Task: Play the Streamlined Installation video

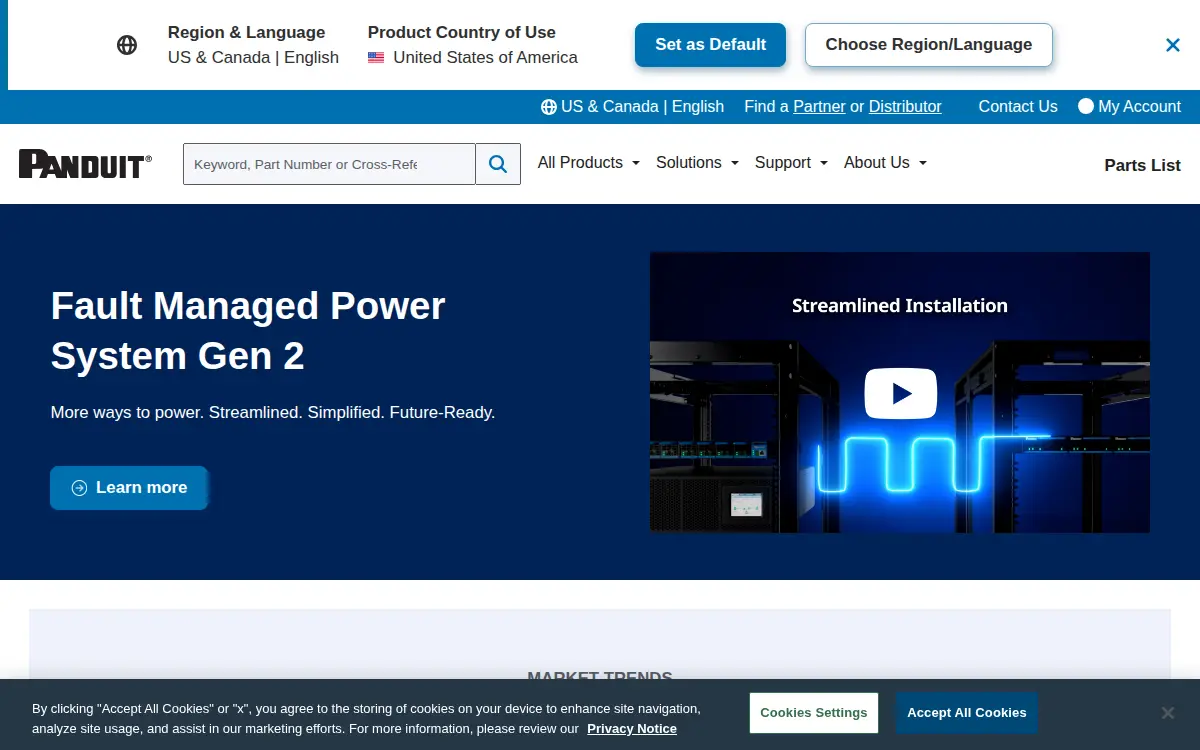Action: coord(901,393)
